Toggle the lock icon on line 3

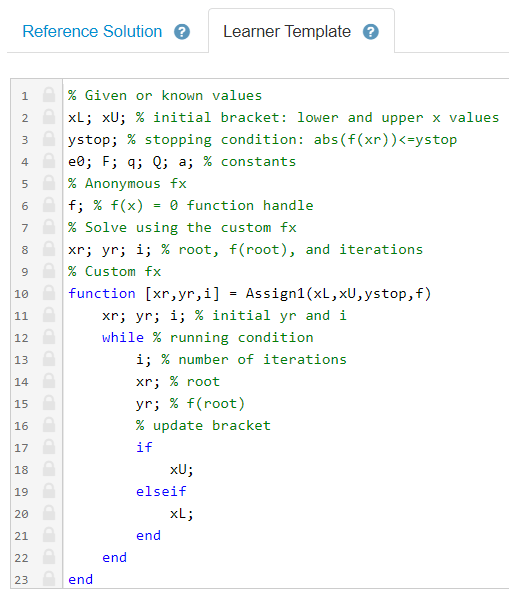click(x=49, y=139)
